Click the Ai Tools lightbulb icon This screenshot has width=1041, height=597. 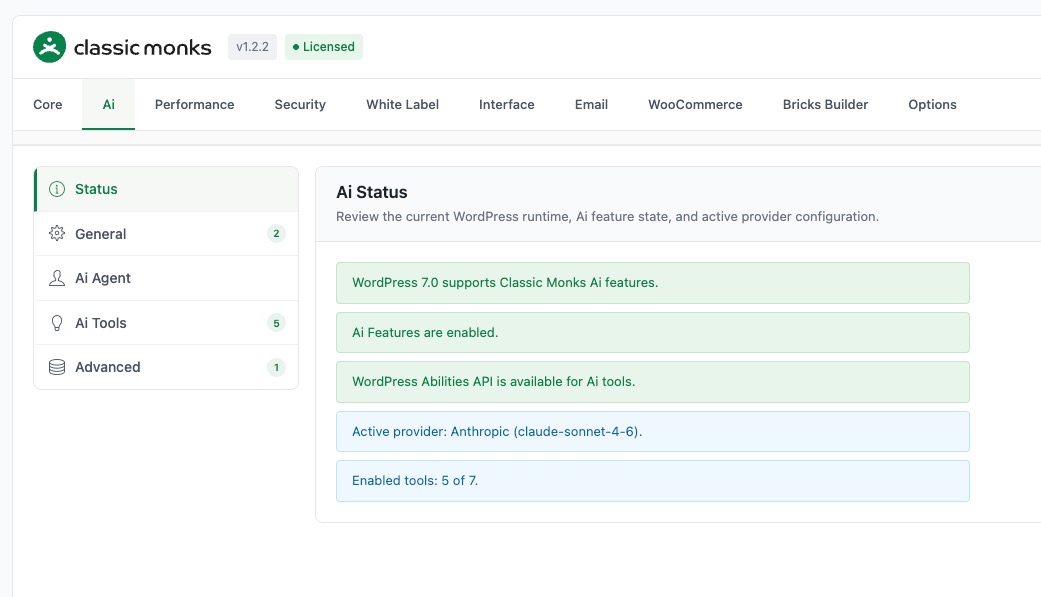(x=57, y=323)
